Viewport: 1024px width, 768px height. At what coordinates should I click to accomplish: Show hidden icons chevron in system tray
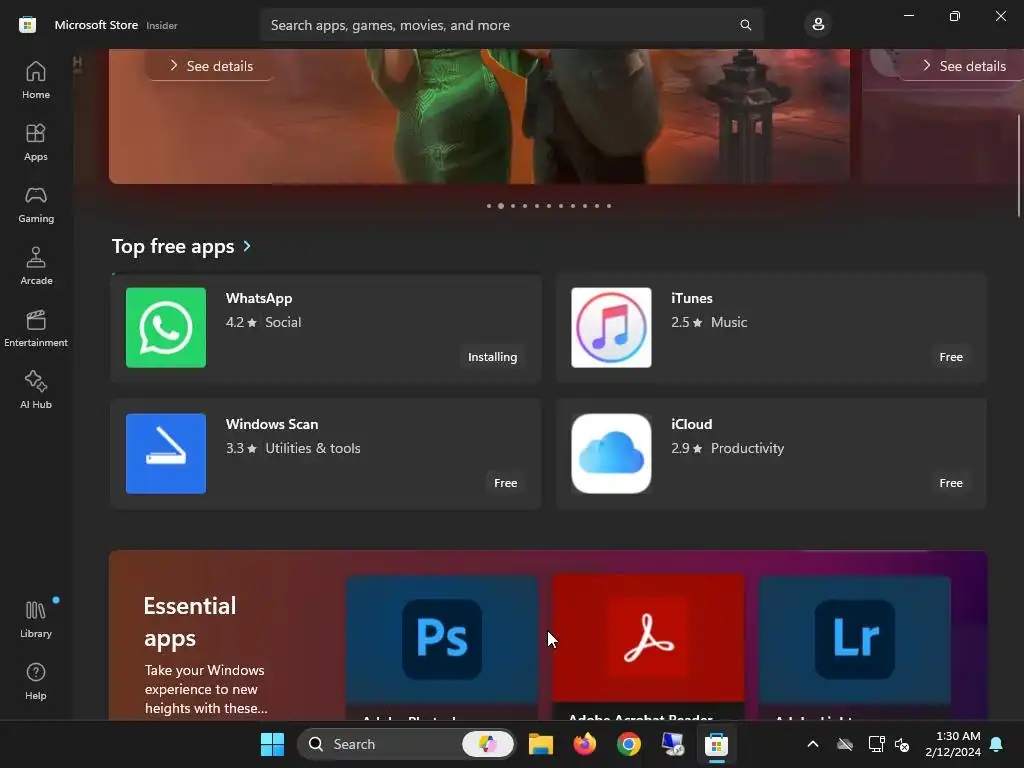(813, 744)
